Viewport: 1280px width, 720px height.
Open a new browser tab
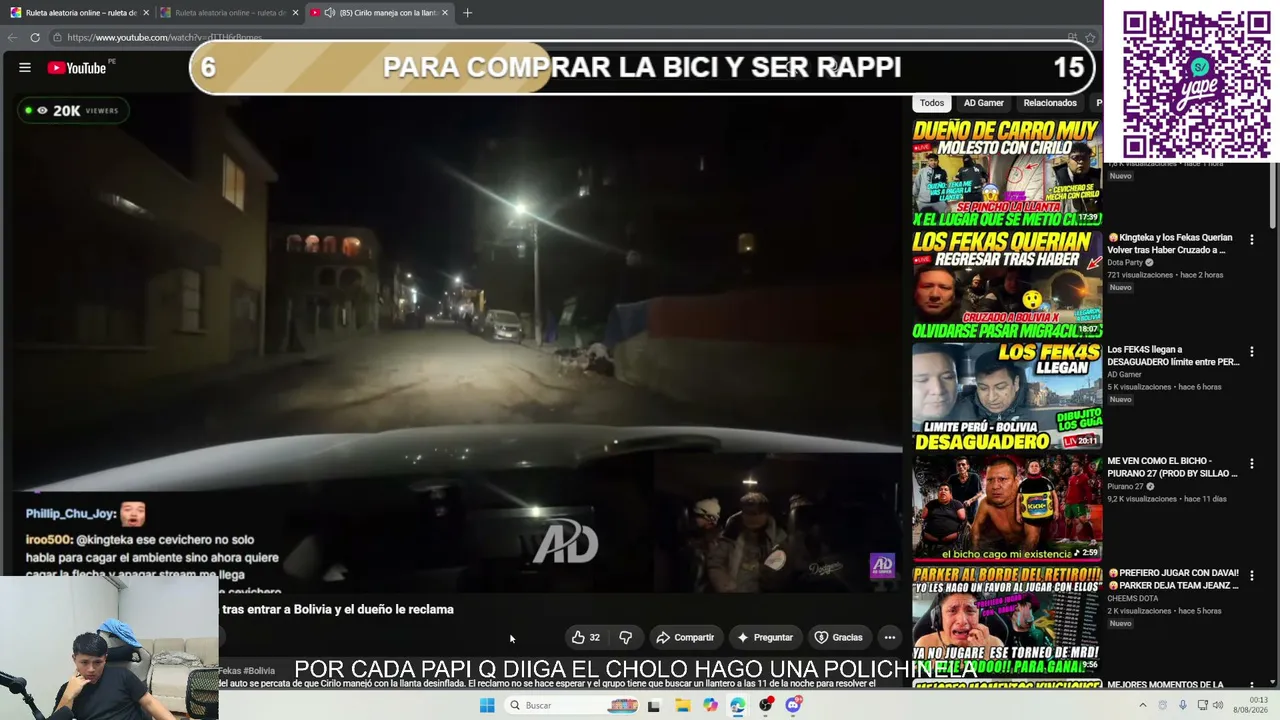tap(467, 13)
